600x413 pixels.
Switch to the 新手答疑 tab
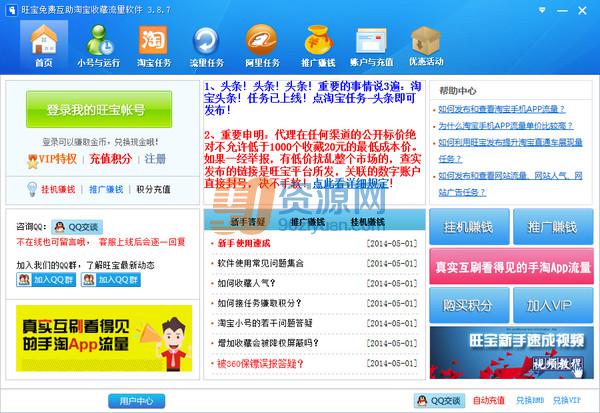248,222
